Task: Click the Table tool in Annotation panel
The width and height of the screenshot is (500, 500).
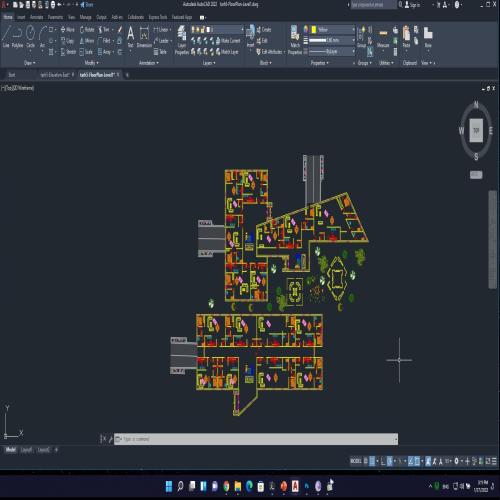Action: pos(160,52)
